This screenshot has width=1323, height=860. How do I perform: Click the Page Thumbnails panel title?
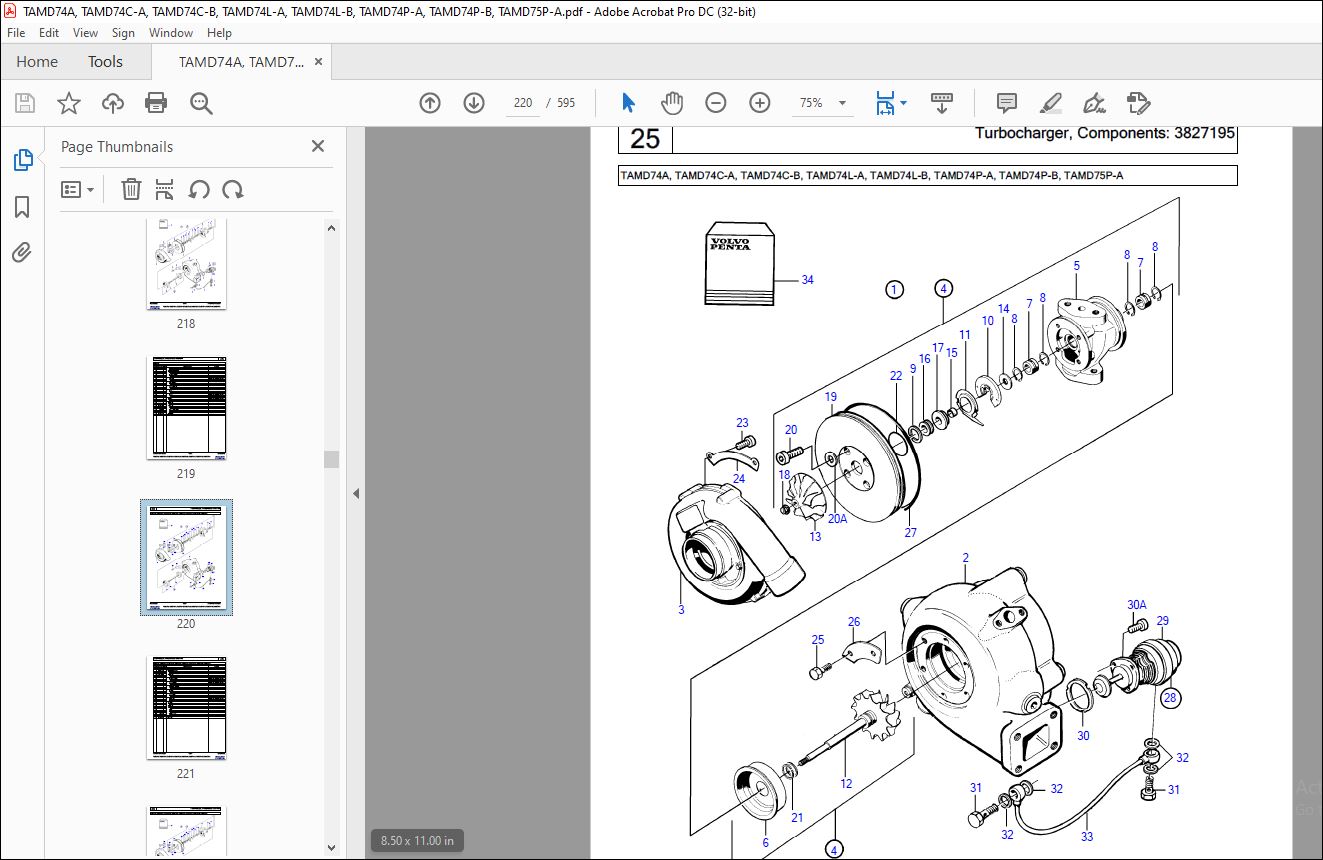(x=117, y=146)
